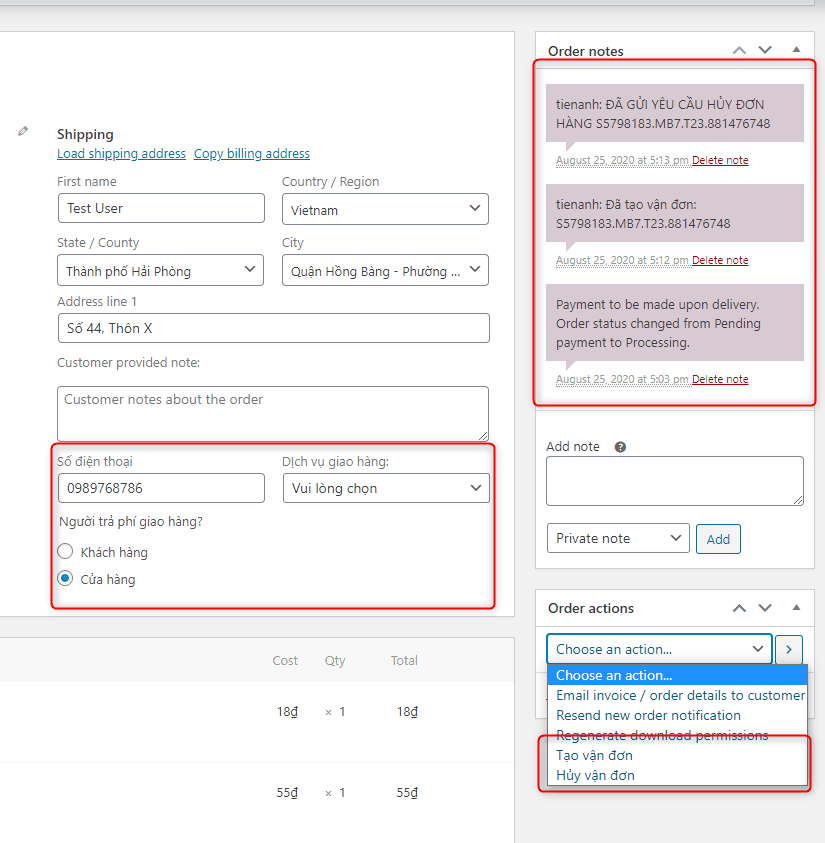Click the 55₫ cost value

pyautogui.click(x=287, y=793)
